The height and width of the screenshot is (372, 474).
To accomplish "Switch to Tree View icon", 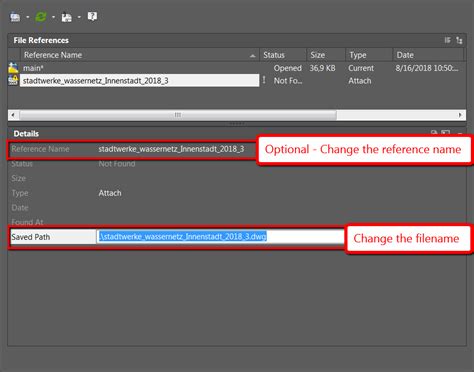I will click(459, 40).
